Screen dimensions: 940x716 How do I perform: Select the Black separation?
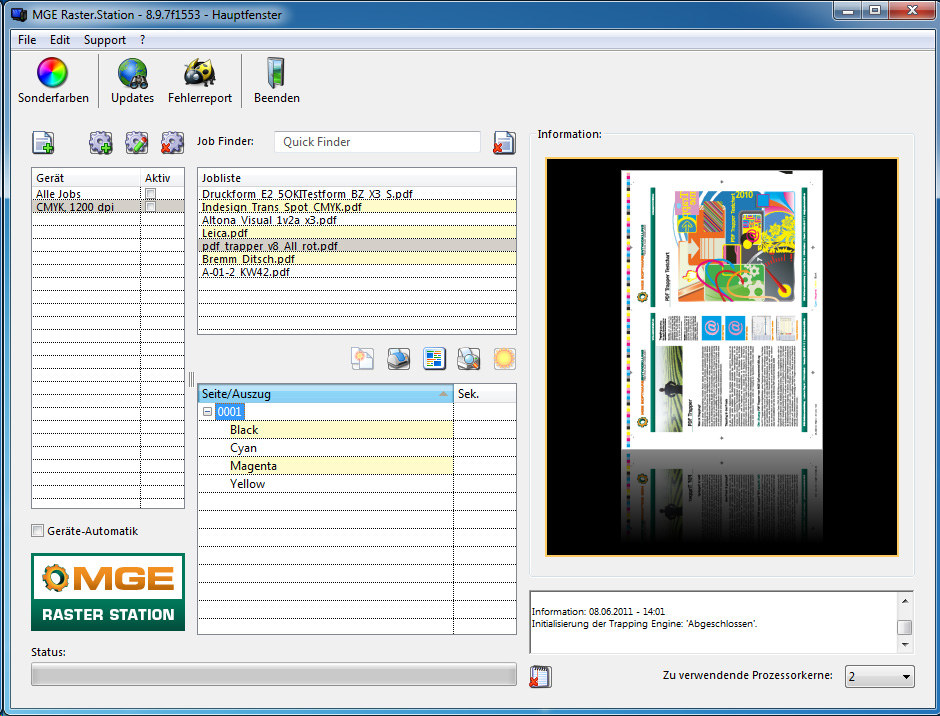244,430
